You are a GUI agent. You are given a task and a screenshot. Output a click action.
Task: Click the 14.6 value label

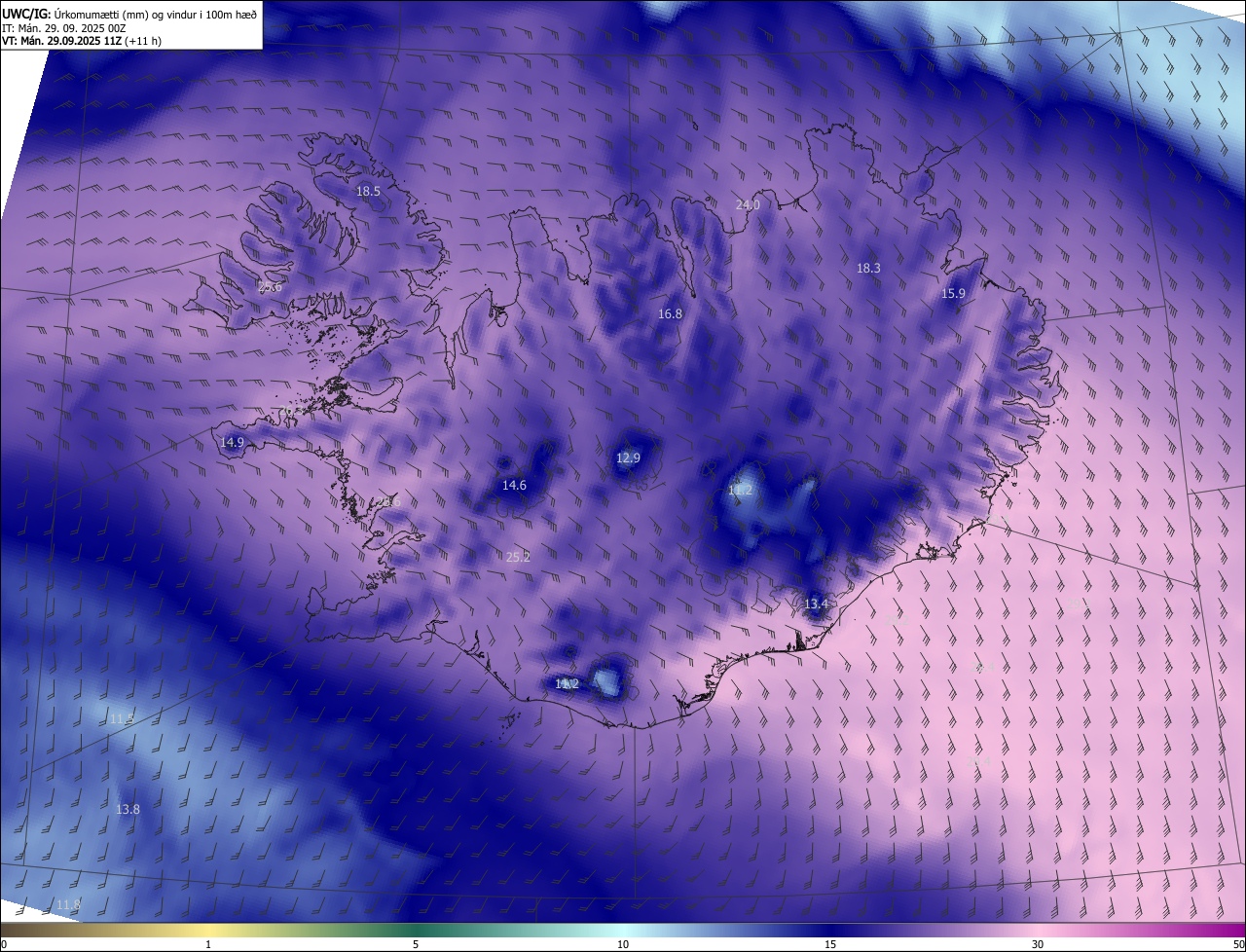point(514,485)
